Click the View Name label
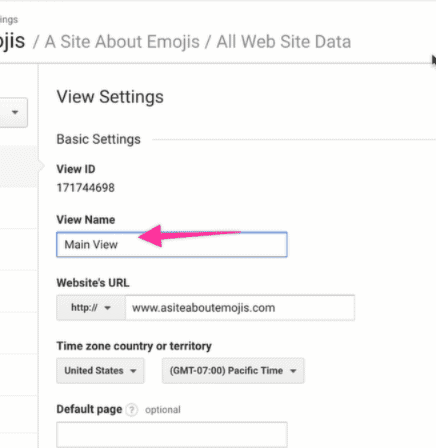The image size is (436, 448). [86, 220]
